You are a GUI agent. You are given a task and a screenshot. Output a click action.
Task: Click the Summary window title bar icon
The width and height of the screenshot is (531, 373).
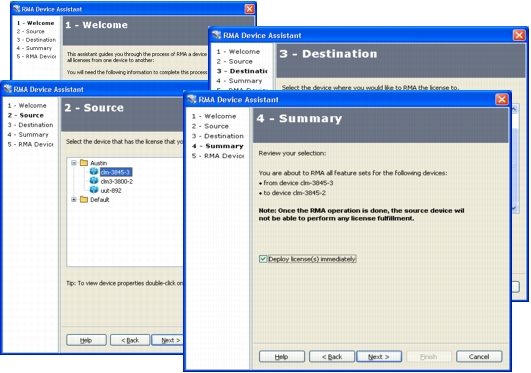(x=192, y=99)
